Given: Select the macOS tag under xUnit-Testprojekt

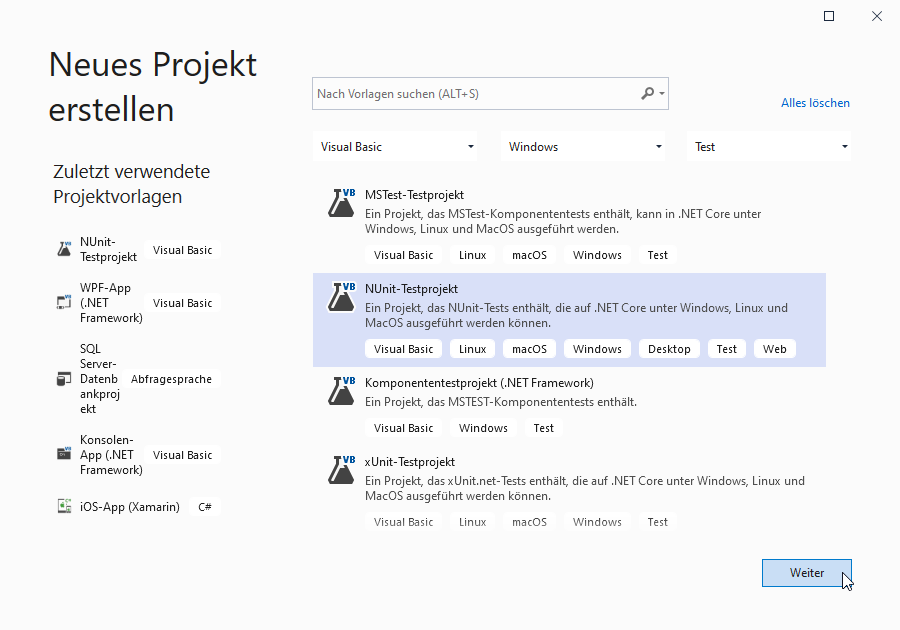Looking at the screenshot, I should point(529,521).
